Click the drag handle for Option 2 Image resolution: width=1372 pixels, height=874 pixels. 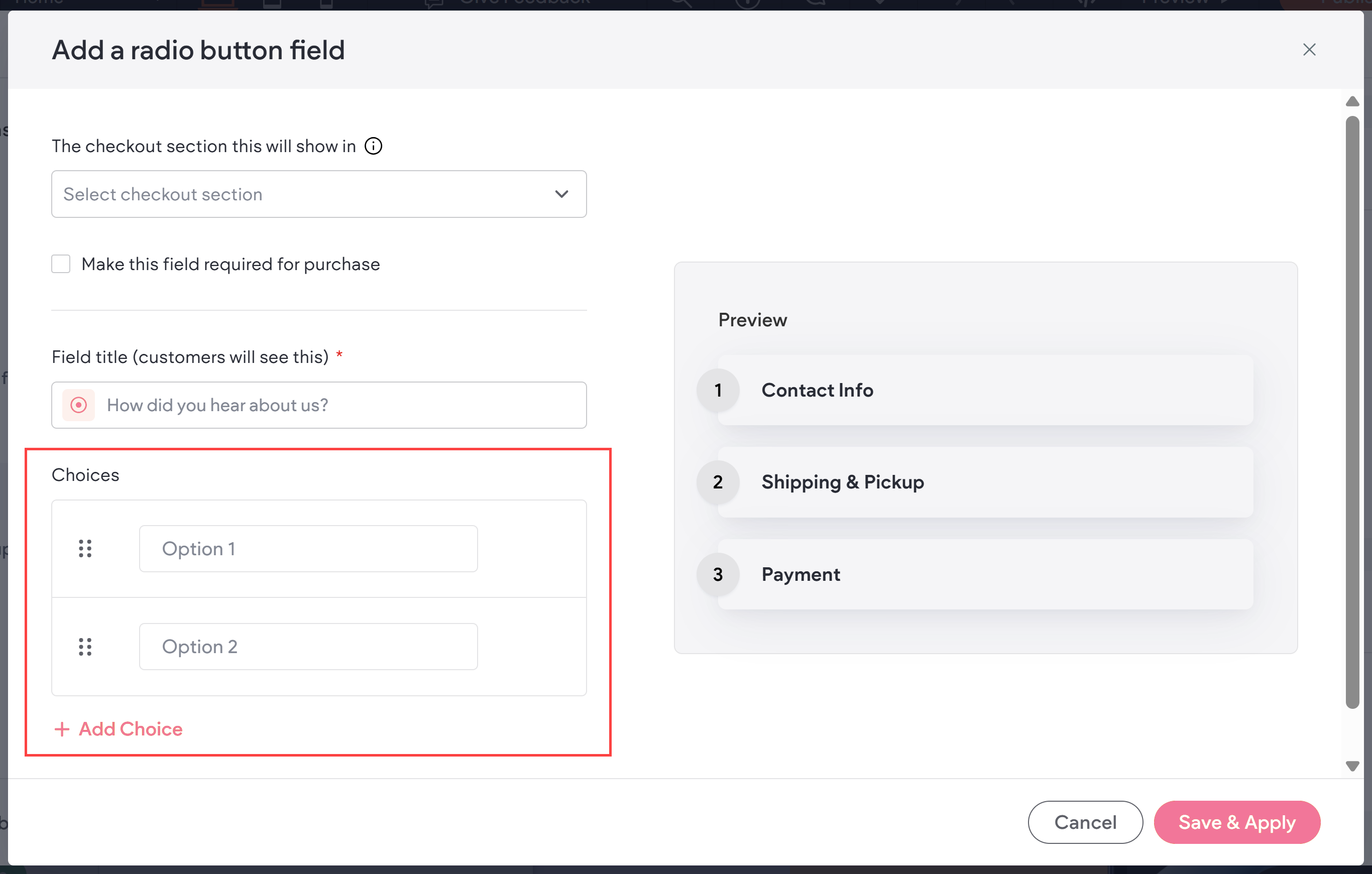coord(85,646)
